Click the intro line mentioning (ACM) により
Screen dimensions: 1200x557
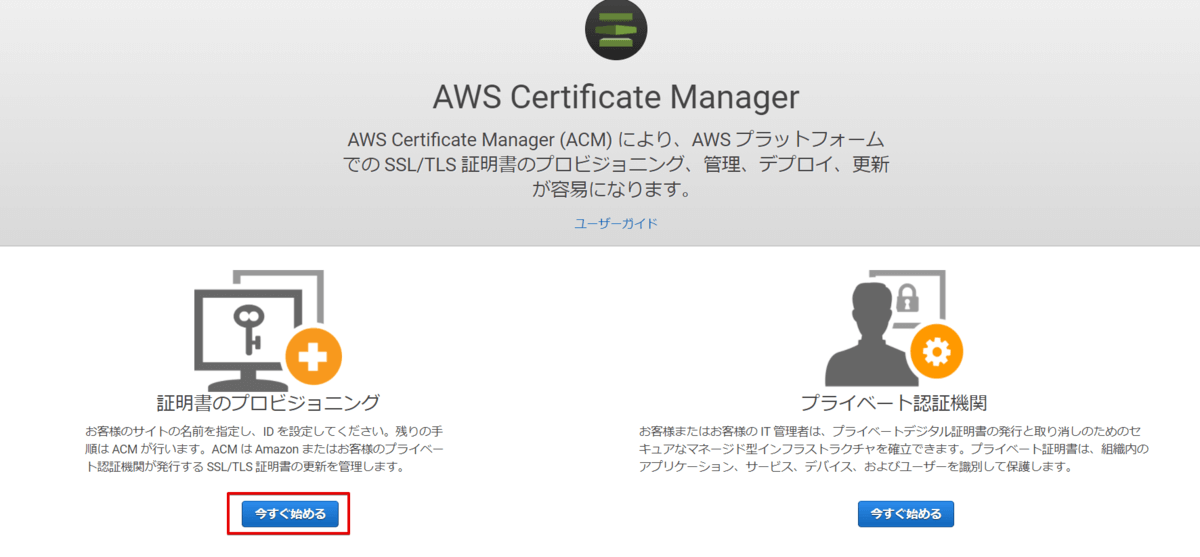click(616, 138)
